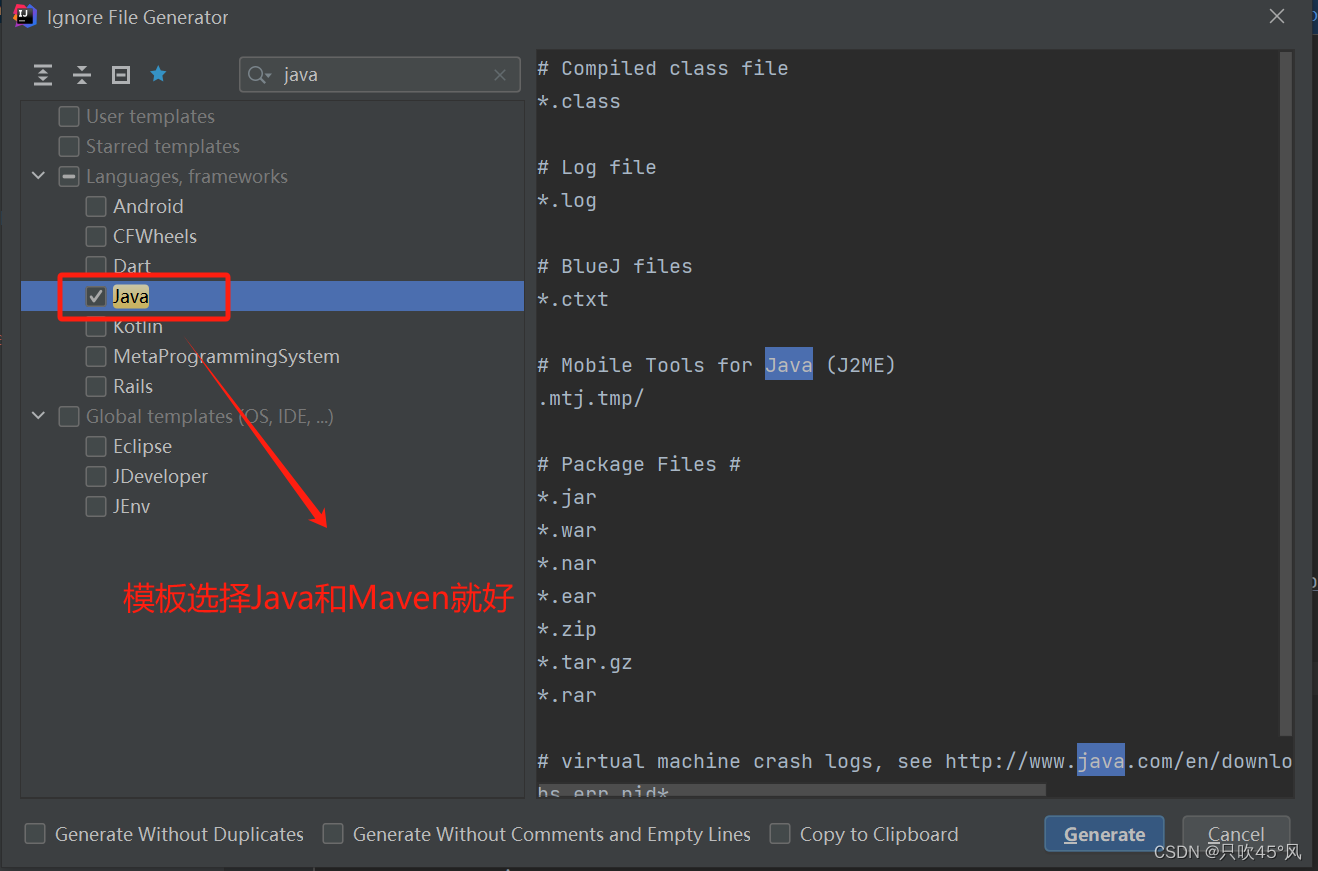The width and height of the screenshot is (1318, 871).
Task: Check the Rails template checkbox
Action: point(96,387)
